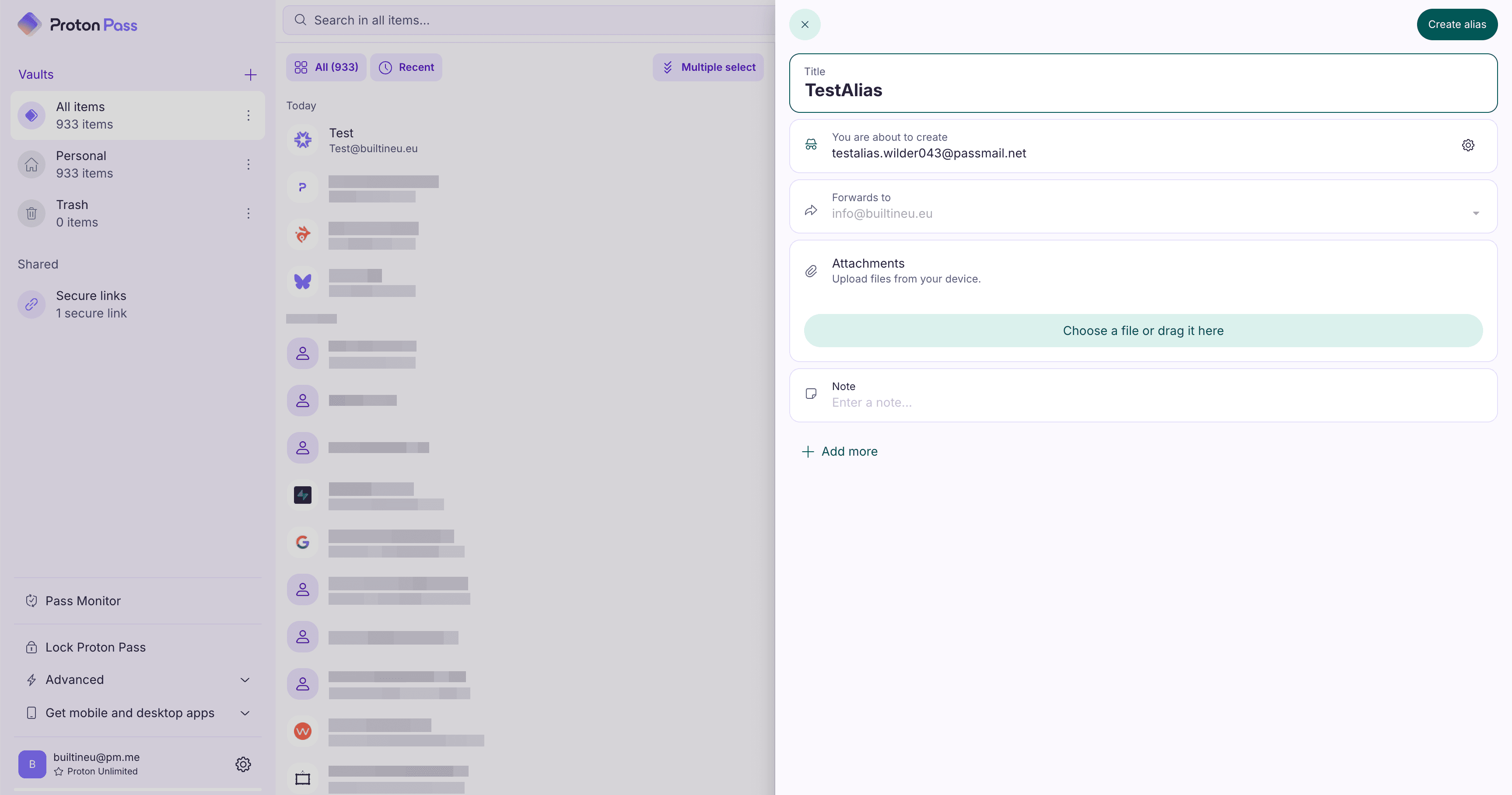Open account settings gear icon
Screen dimensions: 1512x795
pyautogui.click(x=243, y=764)
